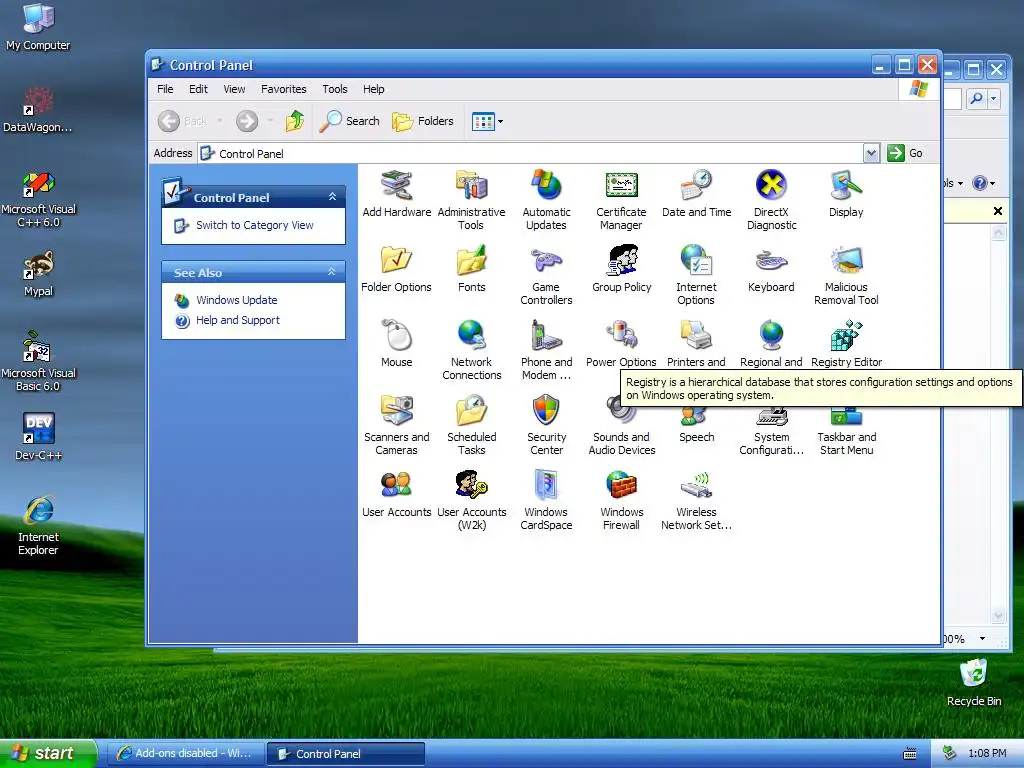This screenshot has height=768, width=1024.
Task: Open Administrative Tools
Action: pos(472,200)
